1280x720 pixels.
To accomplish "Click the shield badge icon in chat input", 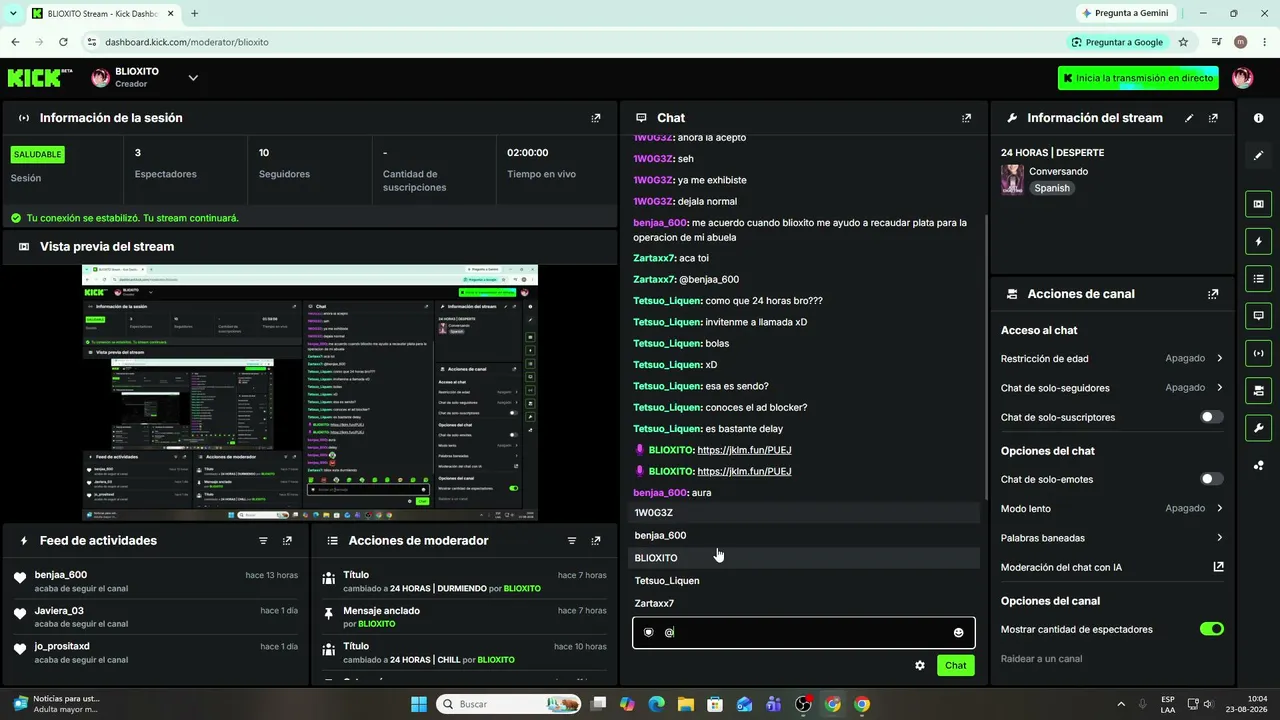I will pos(648,633).
